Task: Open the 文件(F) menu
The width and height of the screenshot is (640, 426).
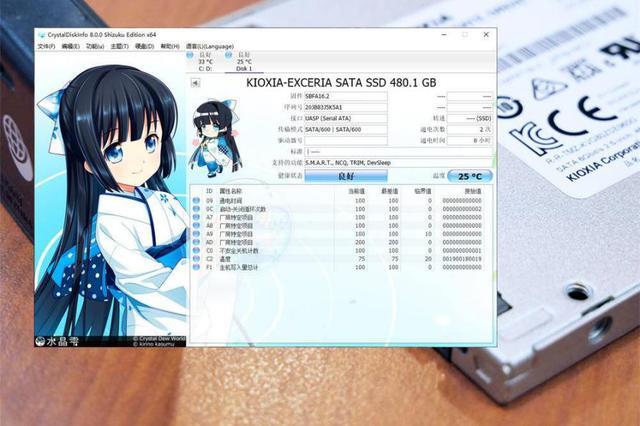Action: coord(46,46)
